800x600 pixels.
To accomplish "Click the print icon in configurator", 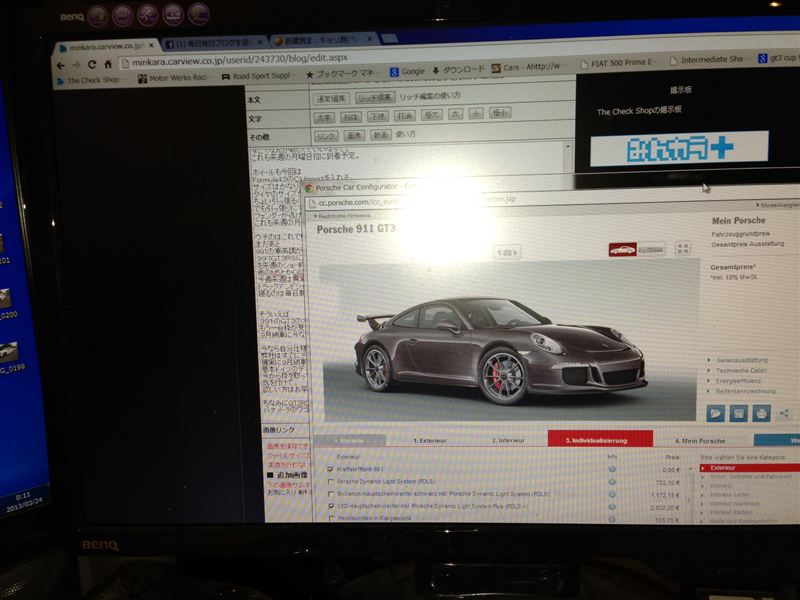I will [761, 413].
